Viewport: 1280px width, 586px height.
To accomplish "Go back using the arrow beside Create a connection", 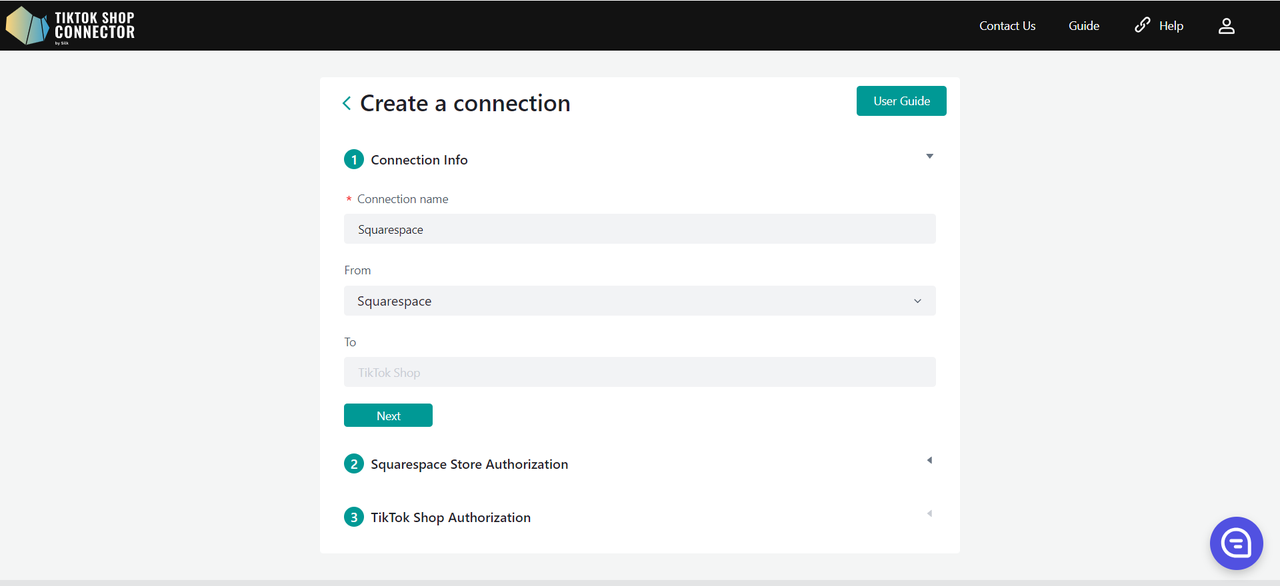I will tap(346, 103).
